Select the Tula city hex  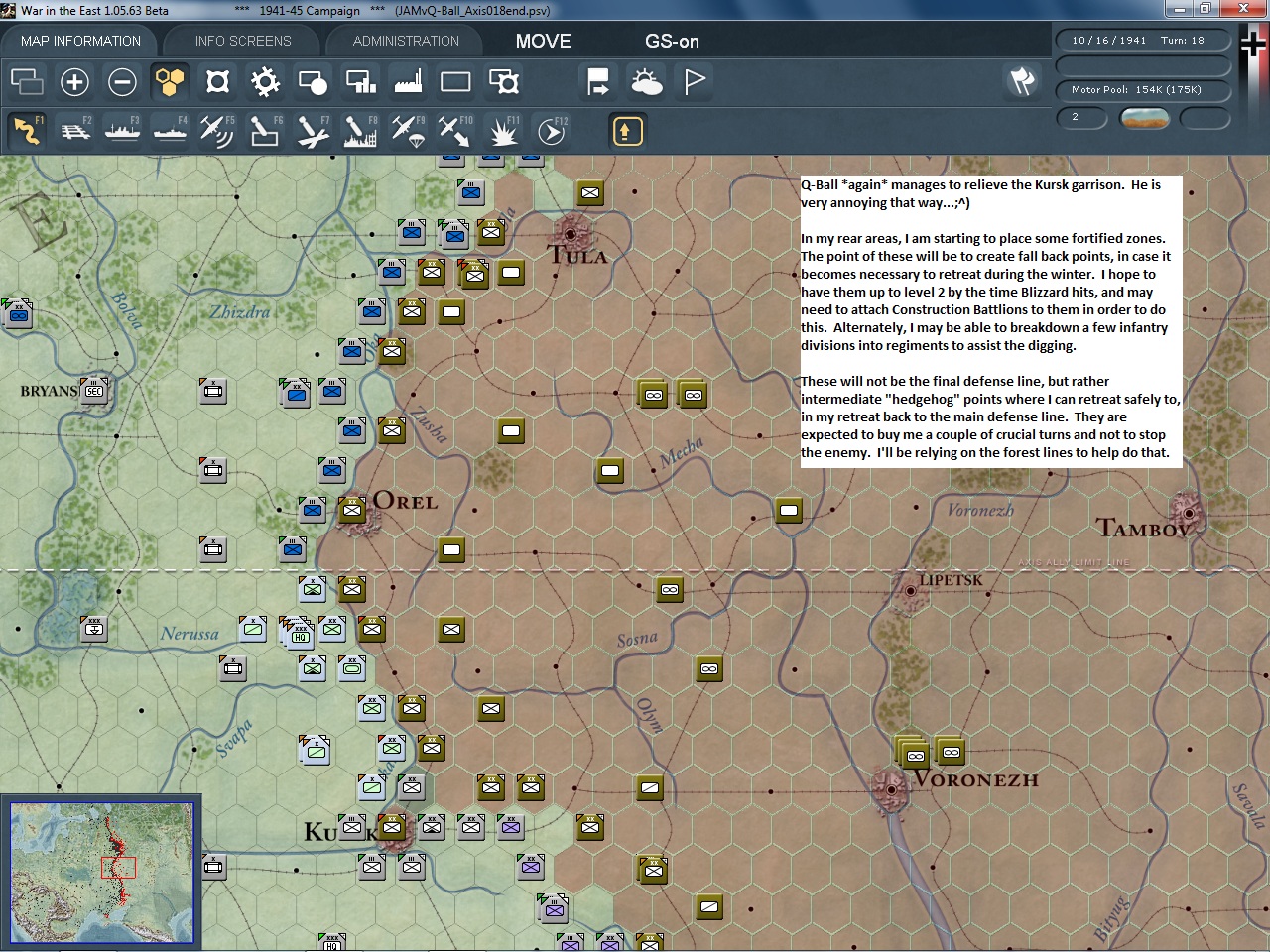[x=571, y=234]
